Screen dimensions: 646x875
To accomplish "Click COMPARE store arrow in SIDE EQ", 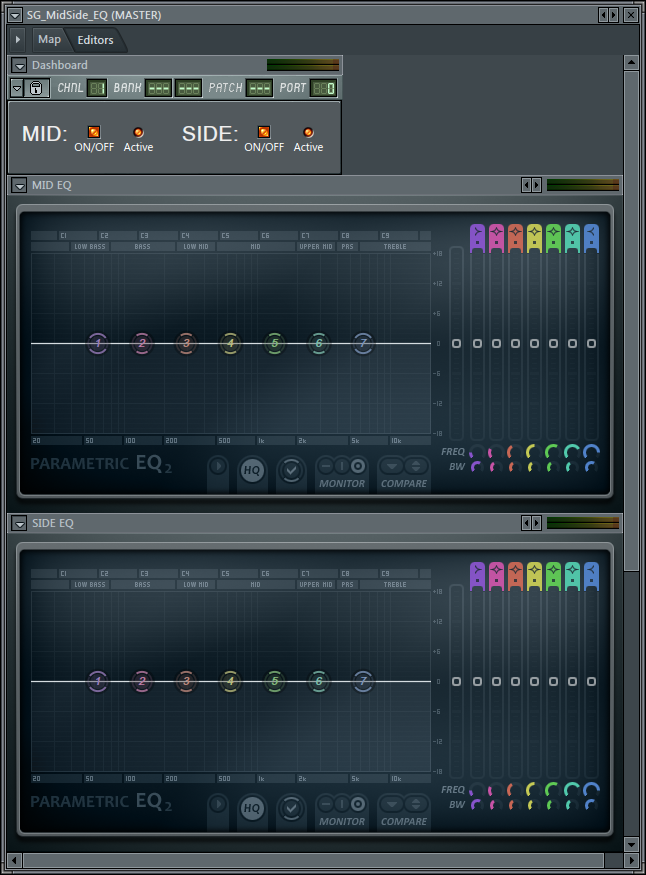I will click(x=392, y=803).
